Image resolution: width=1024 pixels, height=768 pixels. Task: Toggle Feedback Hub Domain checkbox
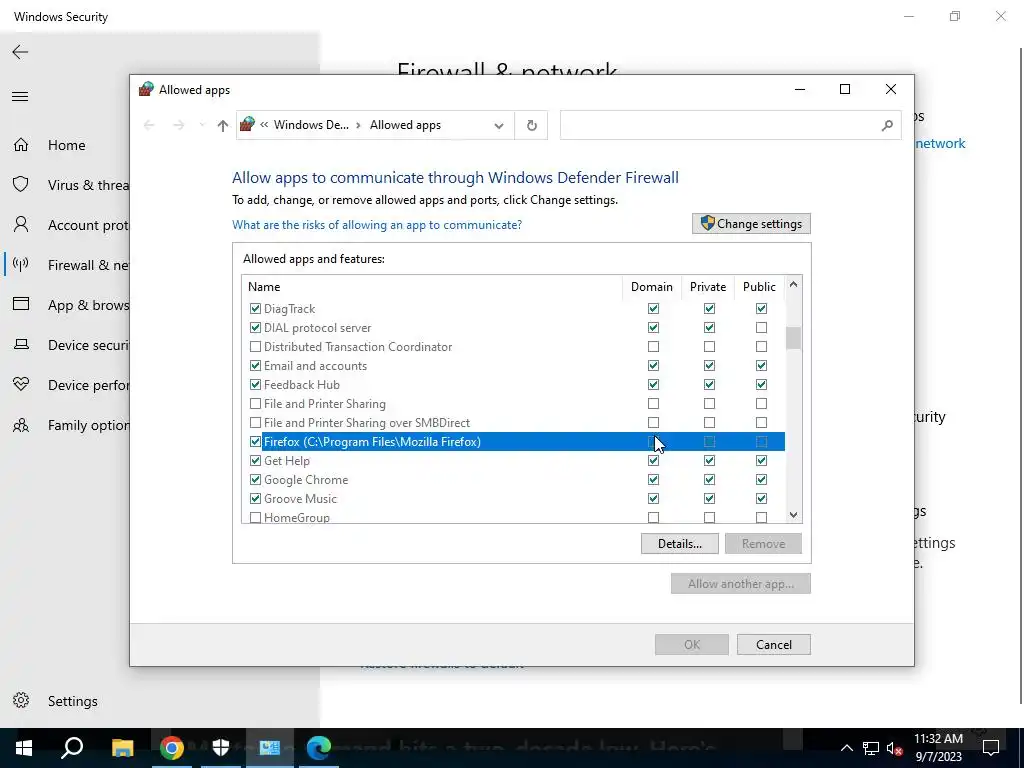tap(653, 384)
